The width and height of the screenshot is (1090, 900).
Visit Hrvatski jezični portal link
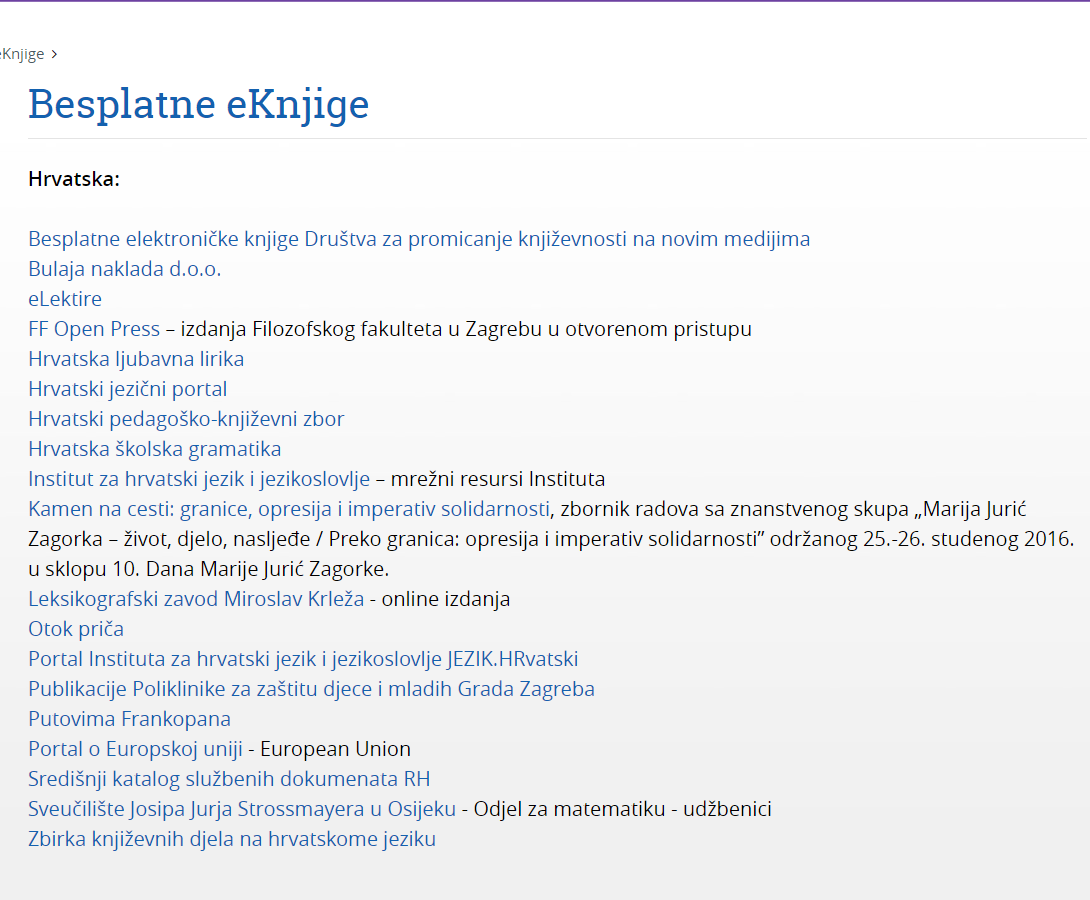tap(128, 388)
